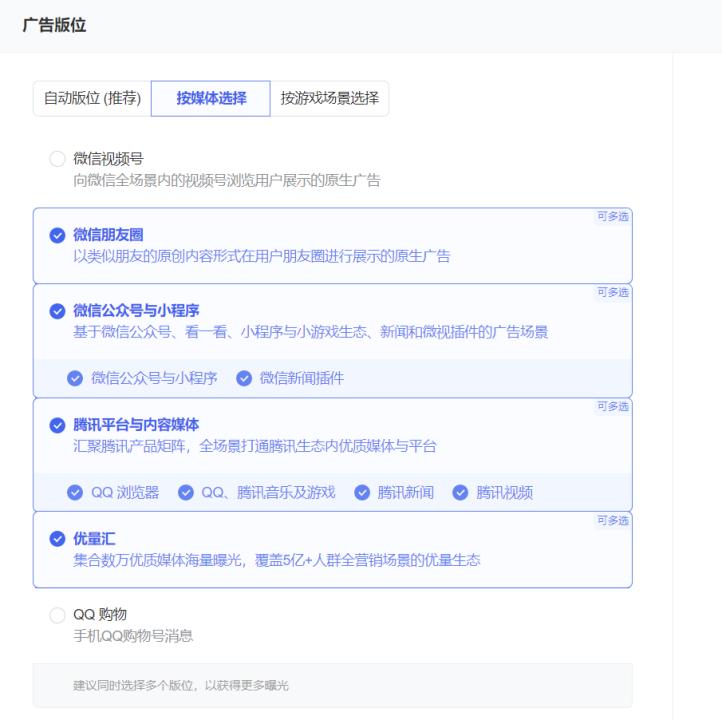Click the 优量汇 title label
The height and width of the screenshot is (720, 722).
[x=94, y=539]
